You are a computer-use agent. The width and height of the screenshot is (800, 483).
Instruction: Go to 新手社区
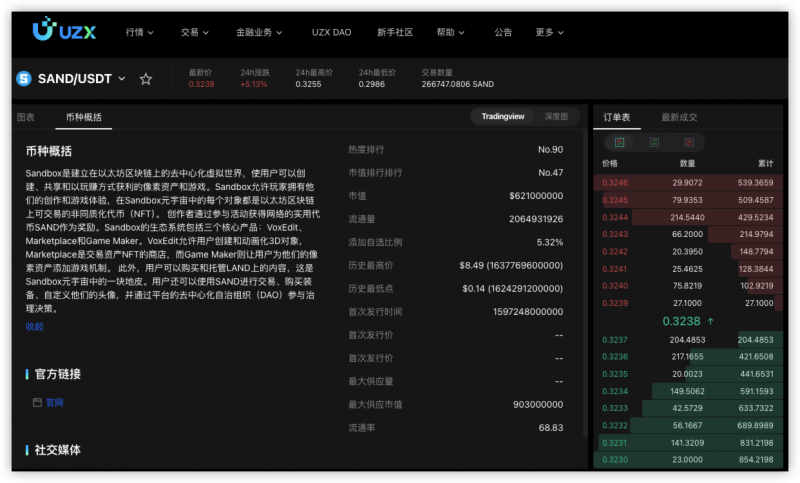[x=395, y=32]
